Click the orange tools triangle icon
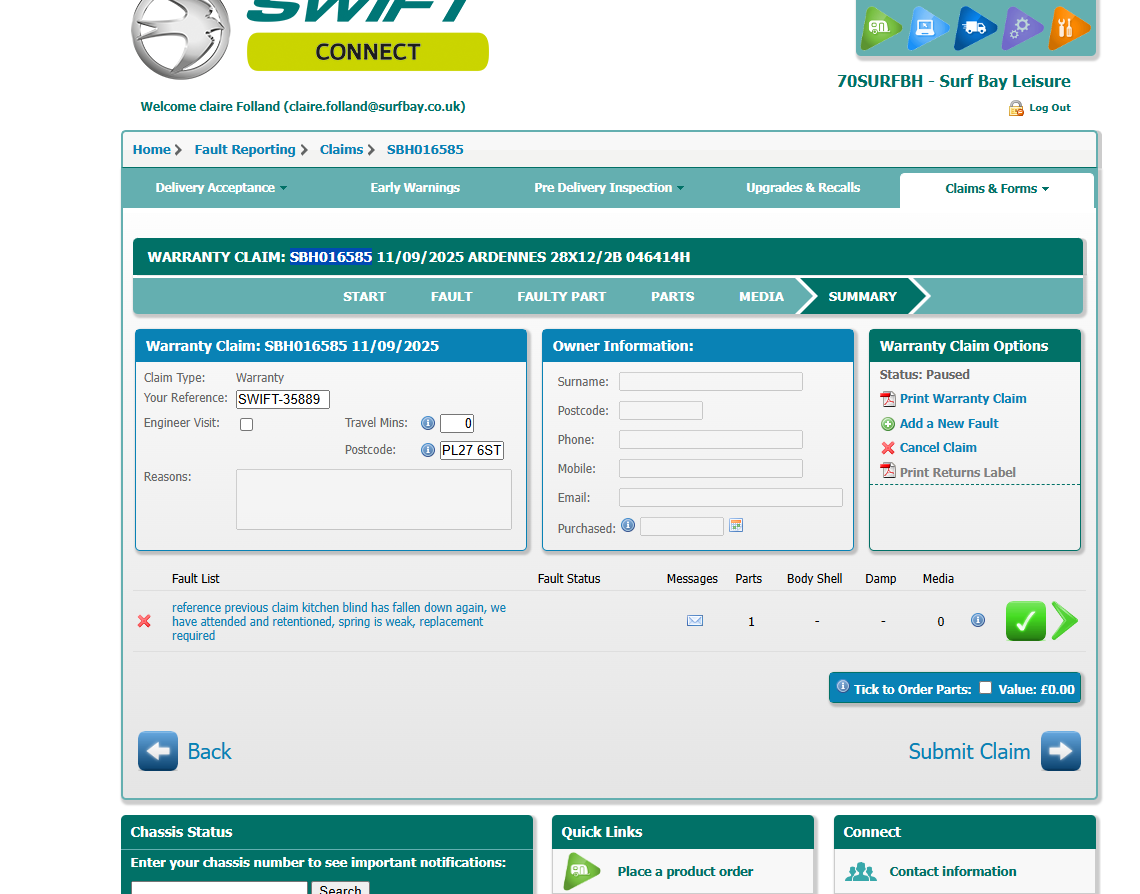This screenshot has height=894, width=1140. pos(1067,28)
